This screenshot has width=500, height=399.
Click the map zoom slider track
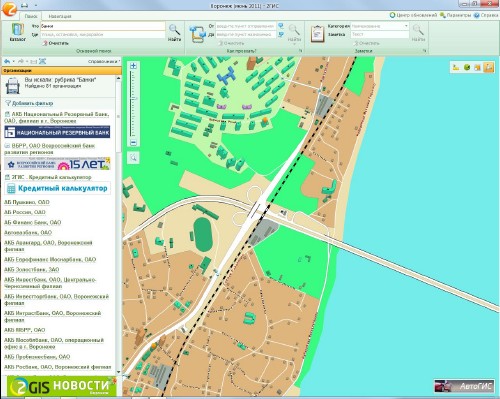(x=133, y=104)
